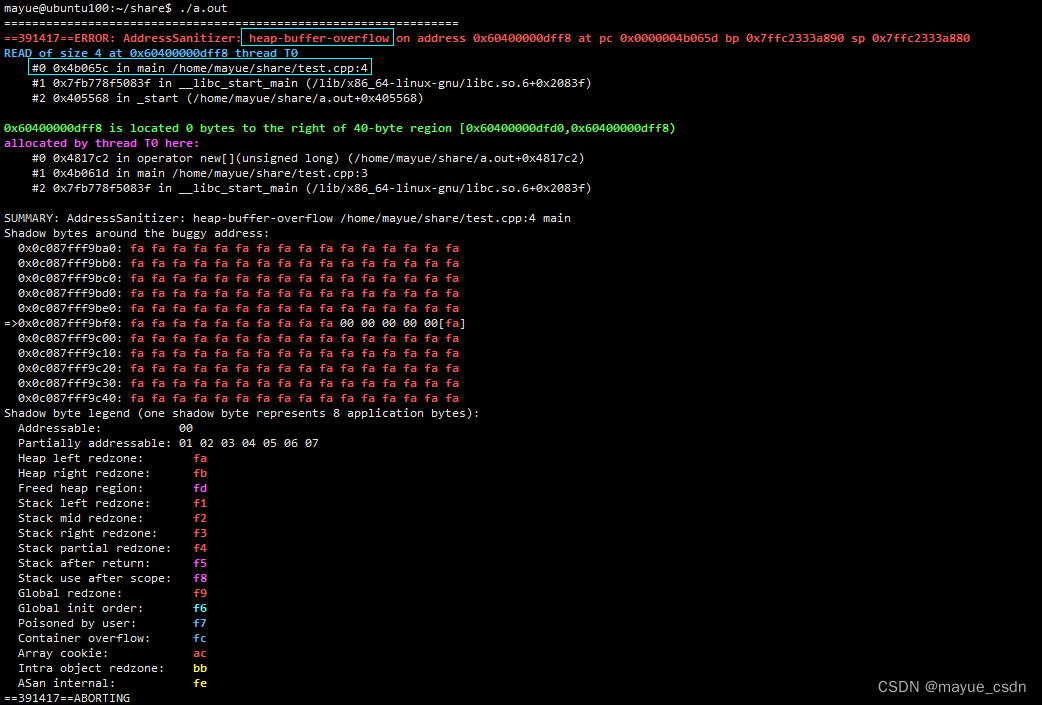The height and width of the screenshot is (705, 1042).
Task: Click the fb value for Heap right redzone
Action: (200, 474)
